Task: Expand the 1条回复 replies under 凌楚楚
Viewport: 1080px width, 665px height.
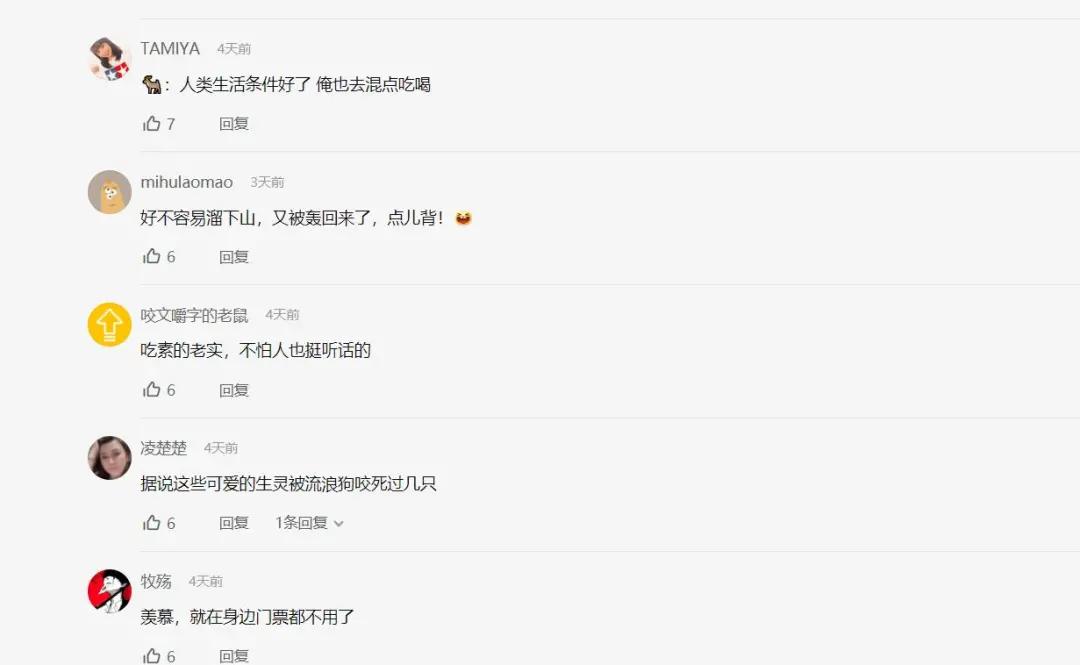Action: point(309,523)
